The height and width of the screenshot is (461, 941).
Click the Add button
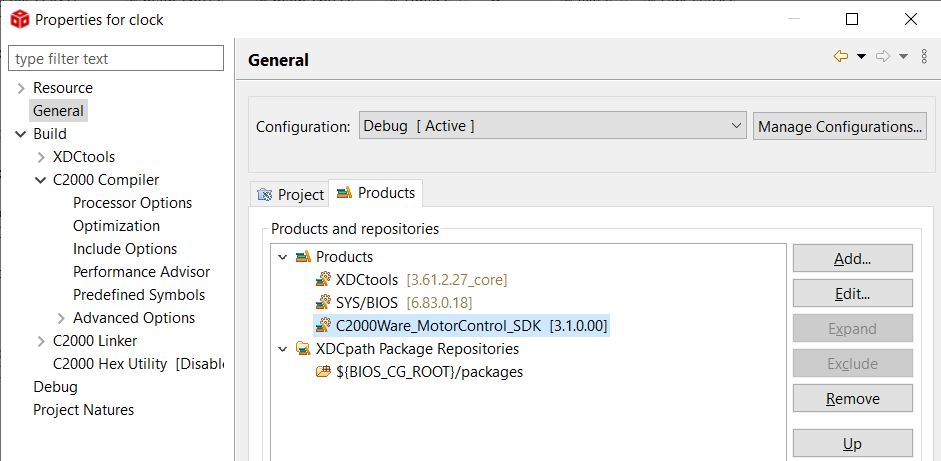[852, 259]
